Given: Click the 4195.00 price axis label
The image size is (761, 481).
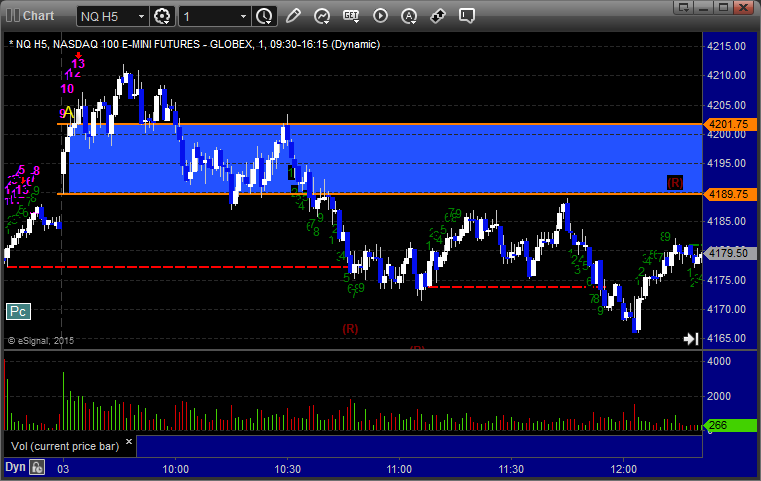Looking at the screenshot, I should click(727, 164).
